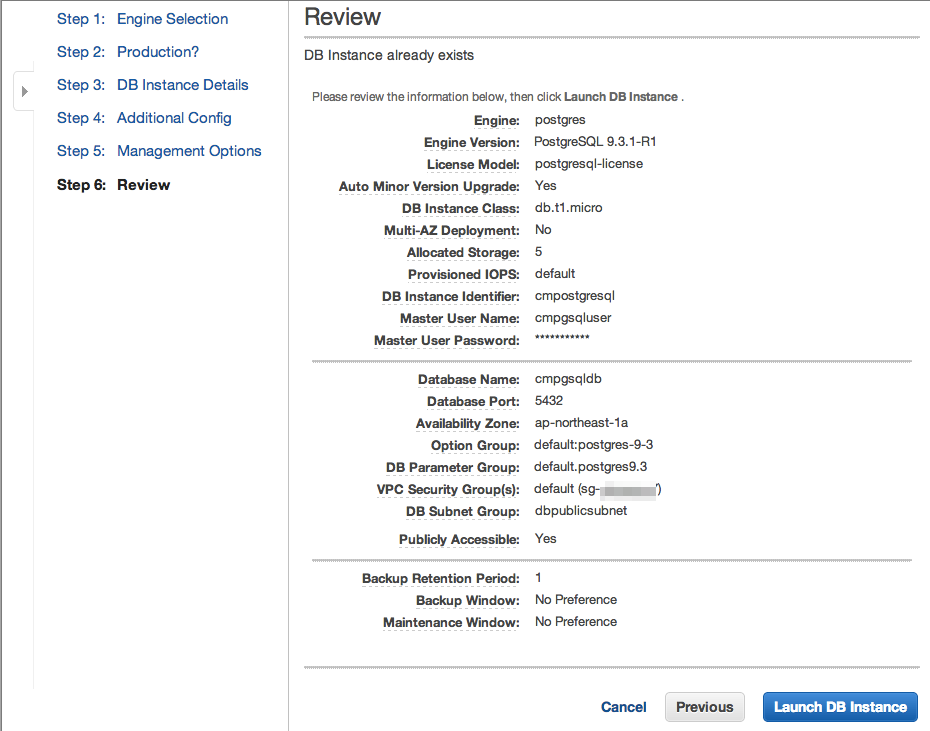Click the Option Group default:postgres-9-3 value
This screenshot has width=930, height=731.
[x=592, y=444]
